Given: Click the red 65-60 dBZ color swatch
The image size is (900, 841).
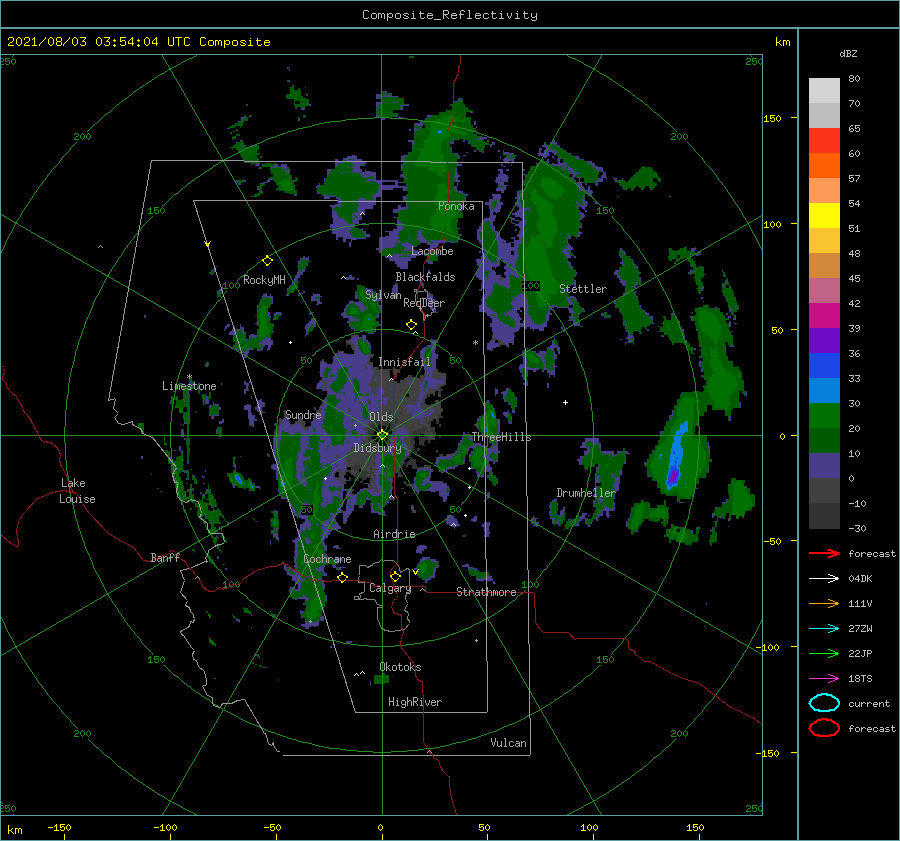Looking at the screenshot, I should [824, 141].
